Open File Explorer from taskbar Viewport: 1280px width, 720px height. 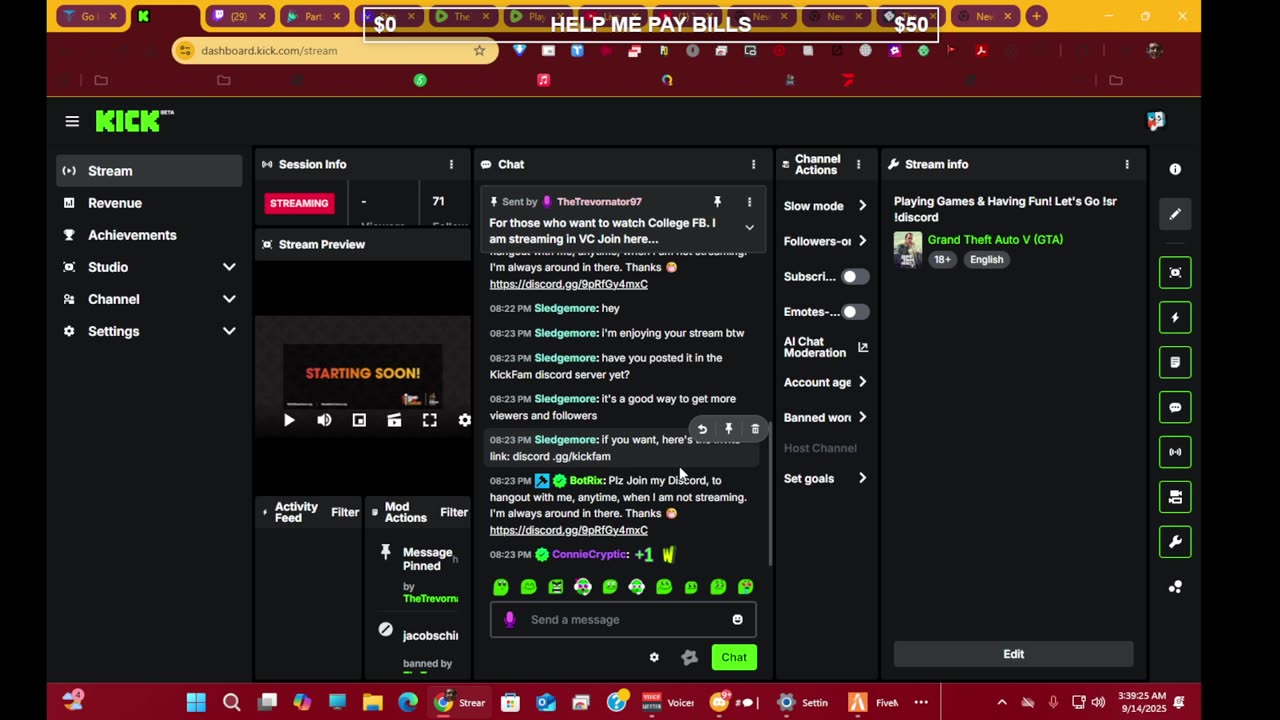[x=372, y=702]
